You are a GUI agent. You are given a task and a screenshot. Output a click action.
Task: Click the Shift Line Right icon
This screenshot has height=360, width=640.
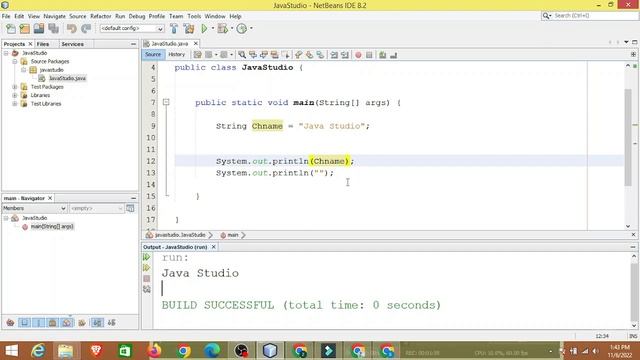click(345, 55)
